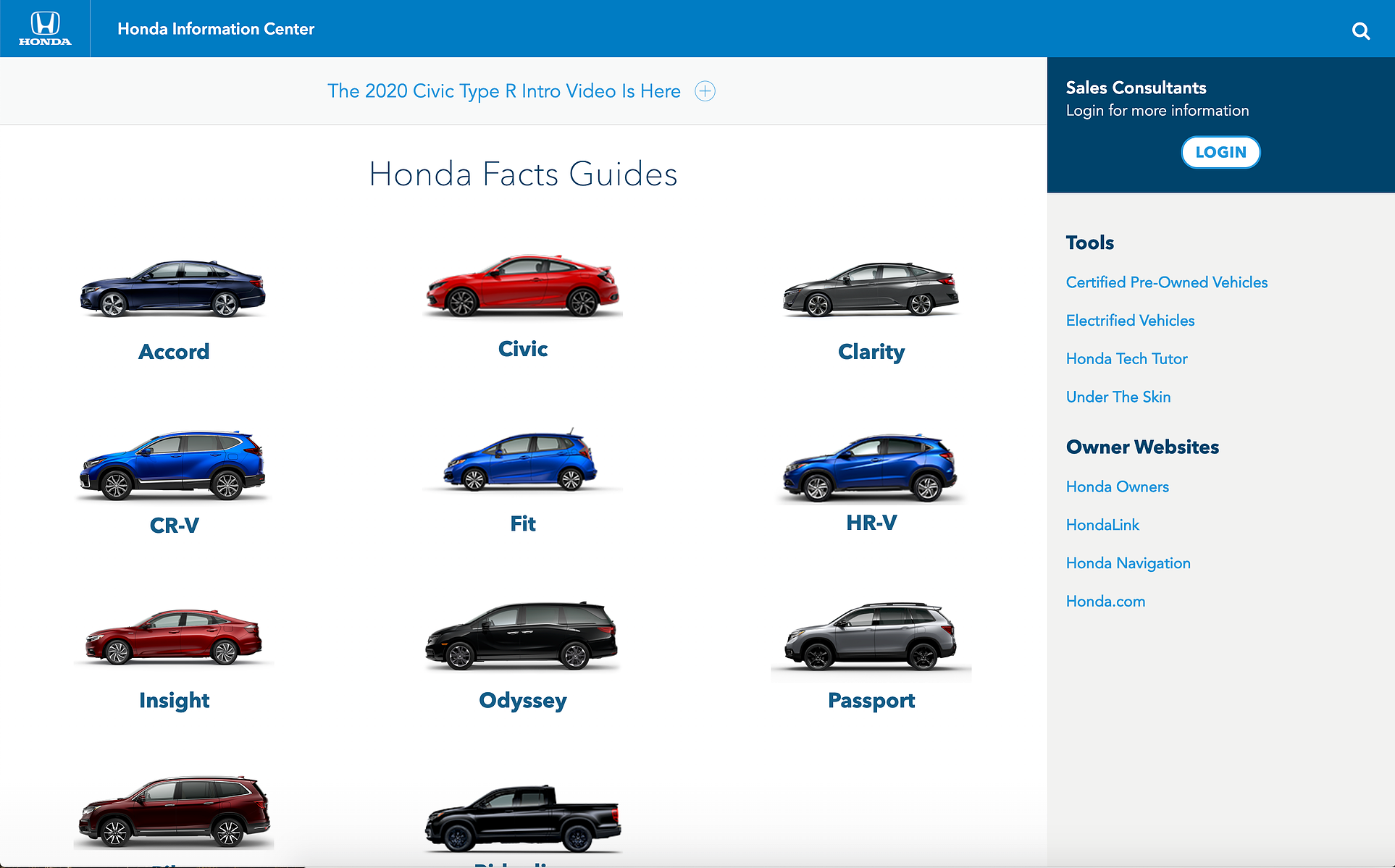
Task: Open Certified Pre-Owned Vehicles tool
Action: [1167, 282]
